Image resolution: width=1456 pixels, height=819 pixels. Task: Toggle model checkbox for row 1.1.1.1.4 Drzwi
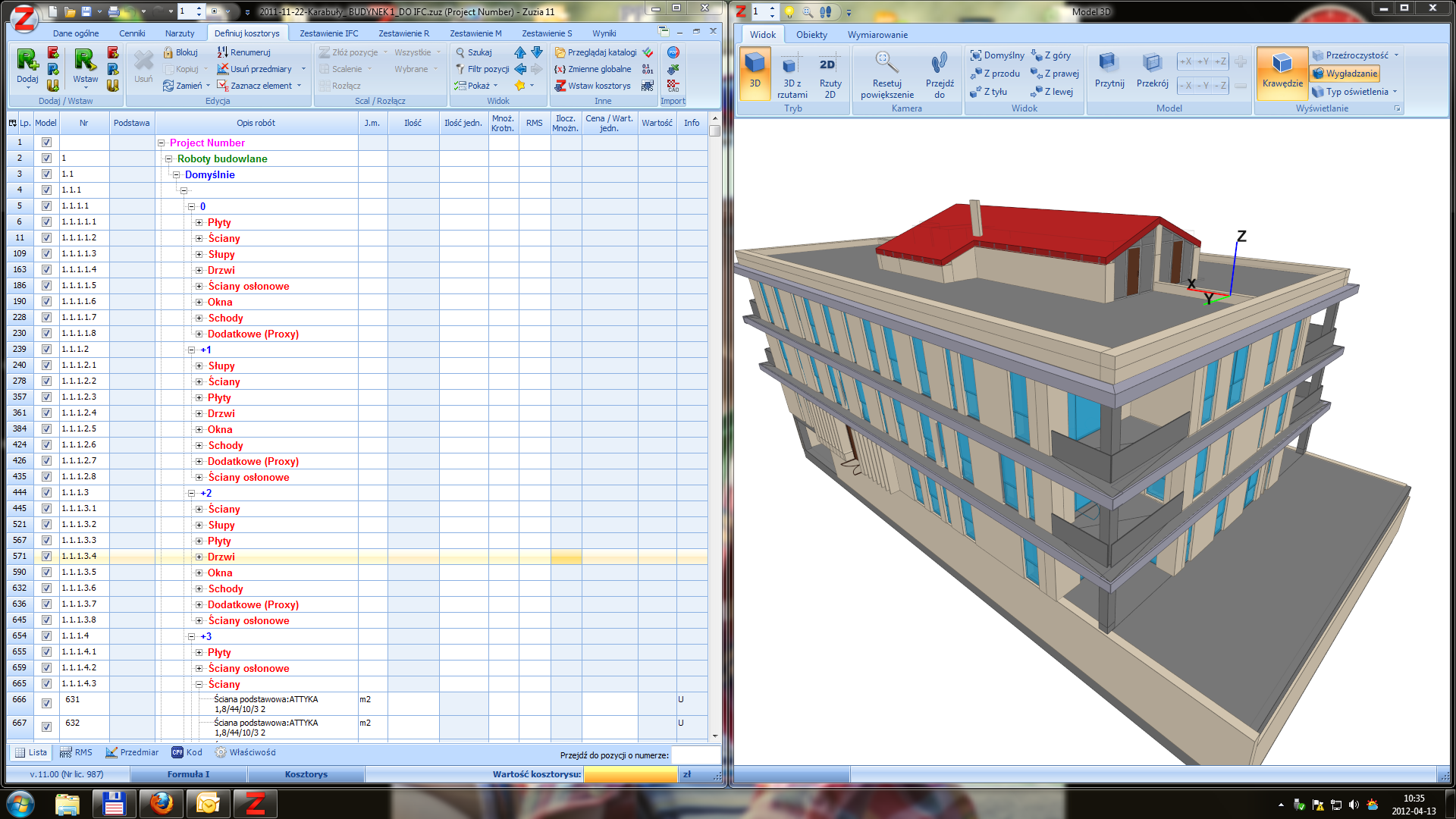tap(46, 270)
